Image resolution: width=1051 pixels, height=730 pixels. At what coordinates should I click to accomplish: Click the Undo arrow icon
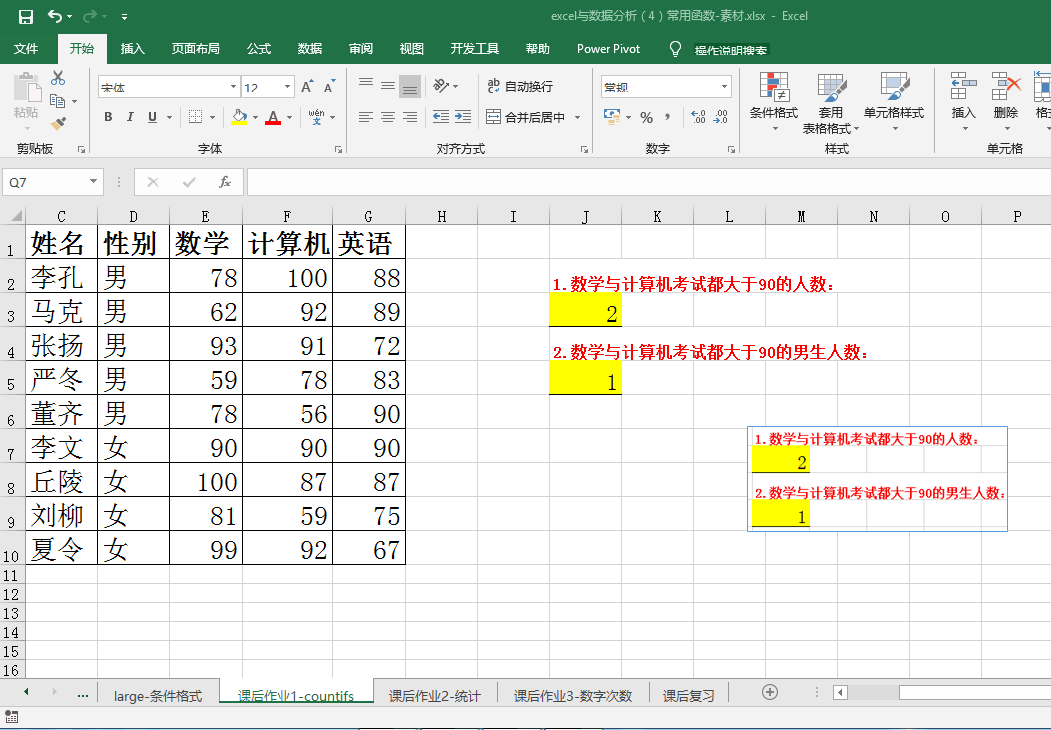(x=55, y=17)
